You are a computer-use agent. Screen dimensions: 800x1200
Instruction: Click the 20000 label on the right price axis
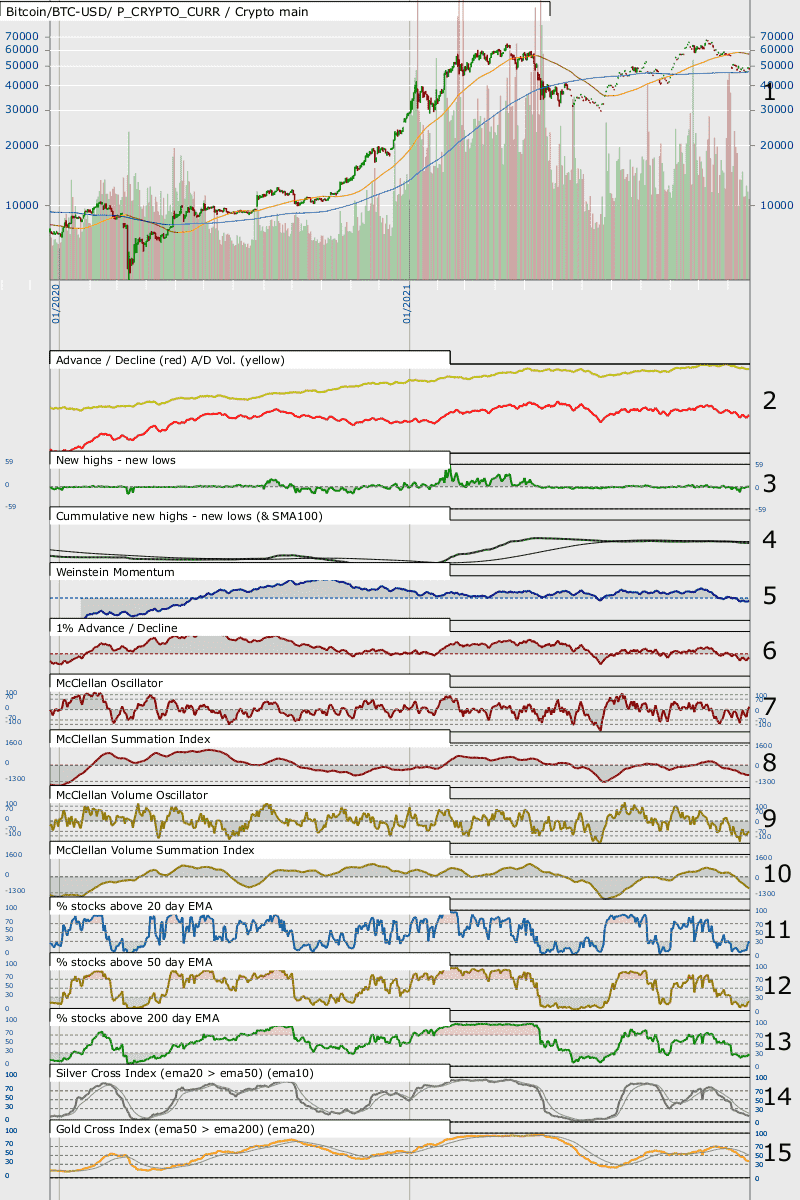pos(777,145)
